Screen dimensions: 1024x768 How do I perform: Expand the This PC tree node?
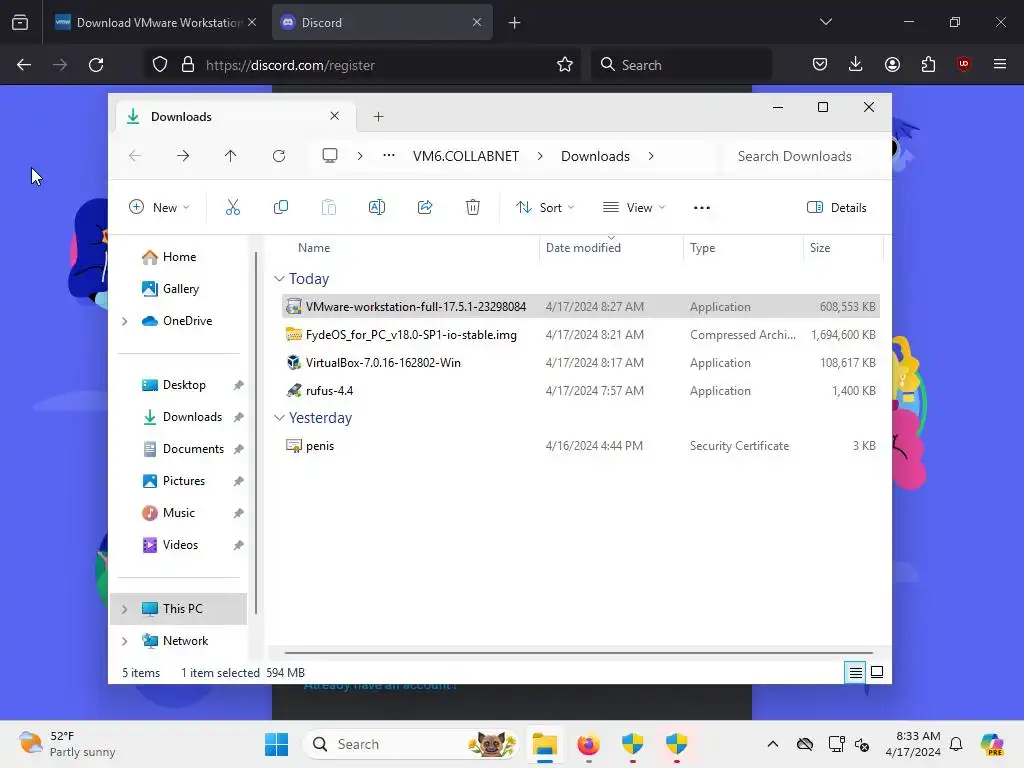pos(125,609)
